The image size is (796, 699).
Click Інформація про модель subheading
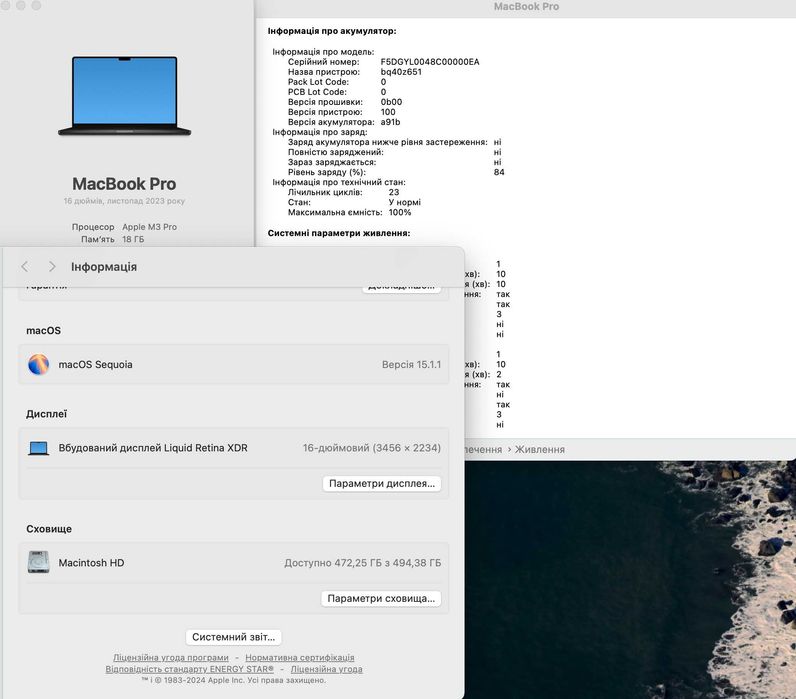pos(323,52)
